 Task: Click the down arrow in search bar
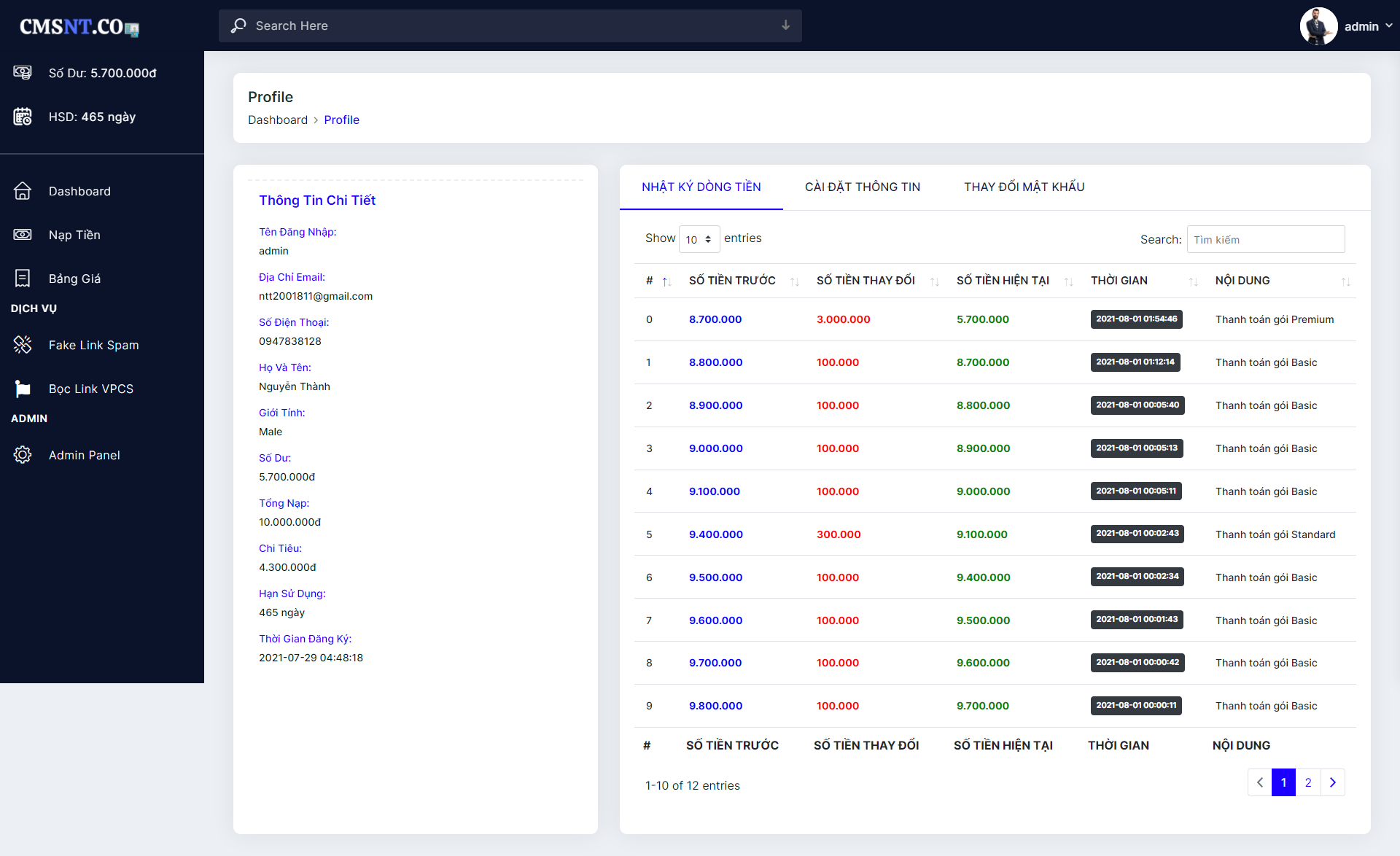tap(785, 26)
